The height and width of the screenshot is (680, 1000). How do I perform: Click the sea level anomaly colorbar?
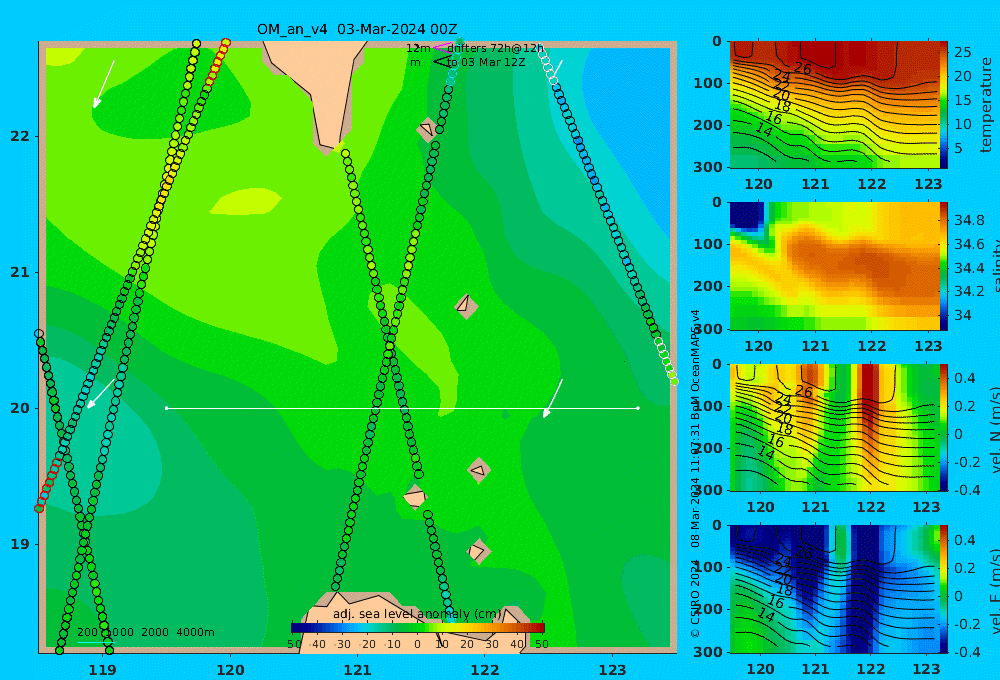pyautogui.click(x=418, y=628)
